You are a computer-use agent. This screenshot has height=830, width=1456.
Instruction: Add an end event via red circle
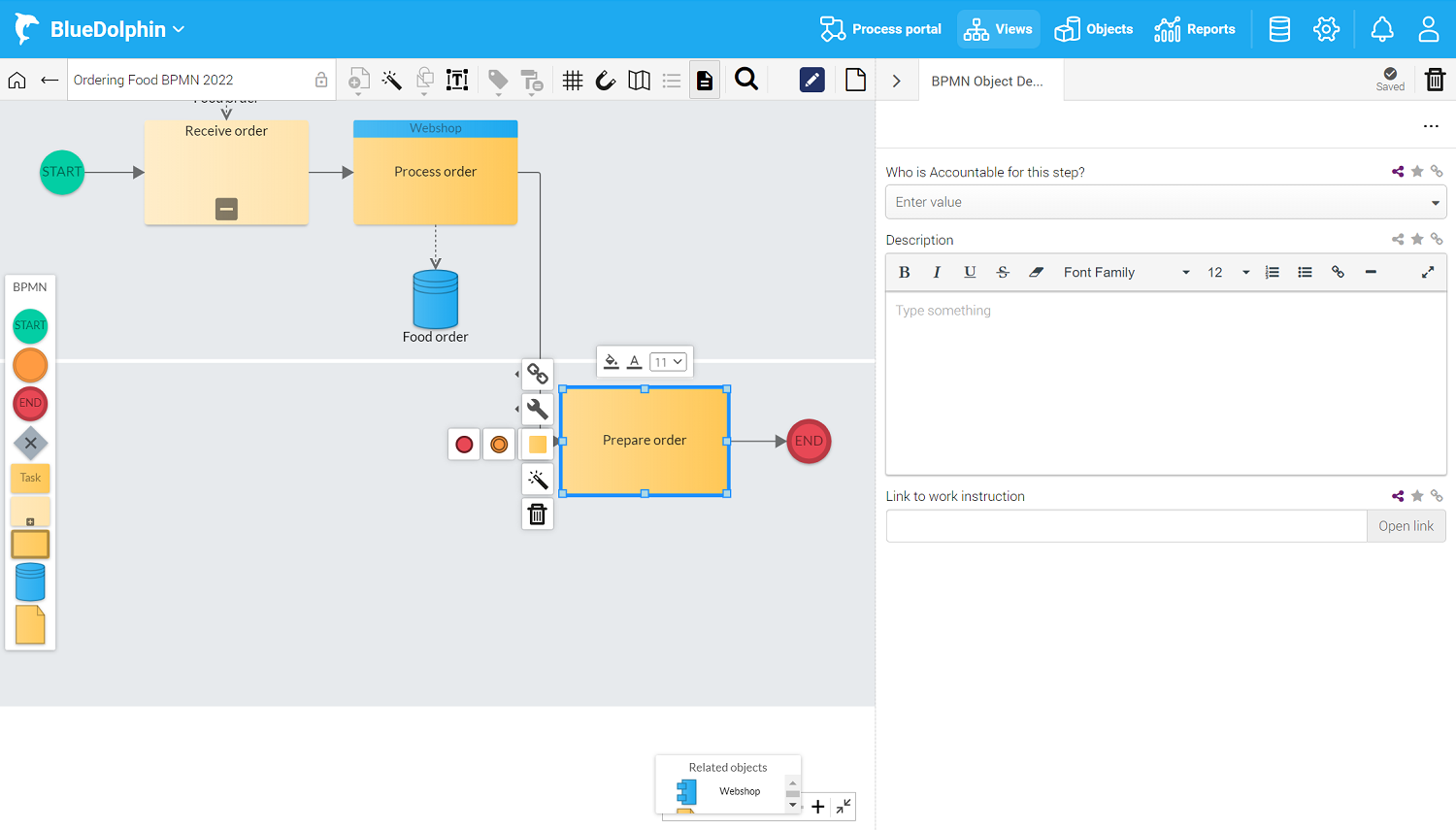click(464, 445)
